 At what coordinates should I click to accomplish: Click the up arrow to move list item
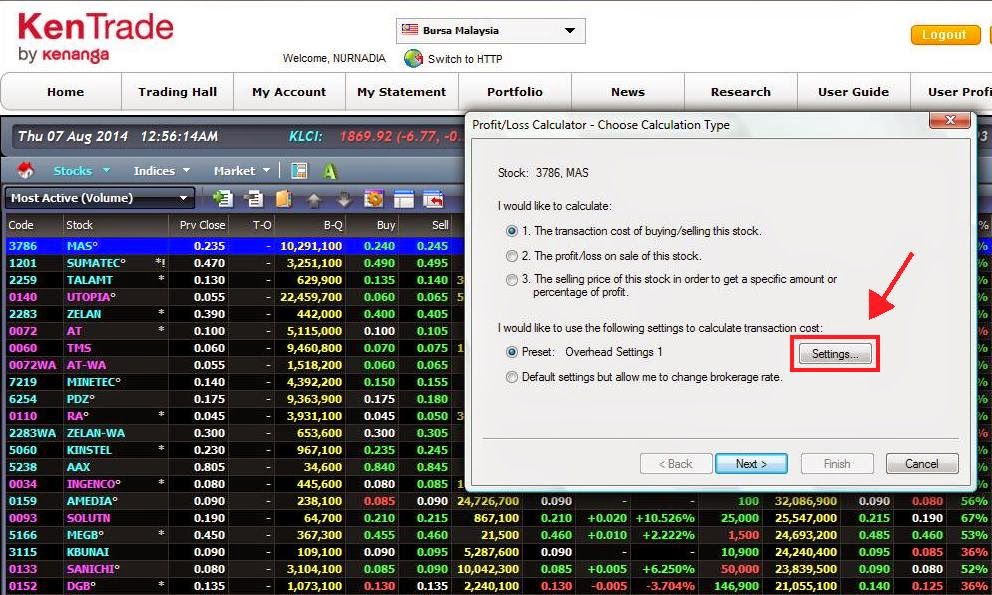pos(313,198)
